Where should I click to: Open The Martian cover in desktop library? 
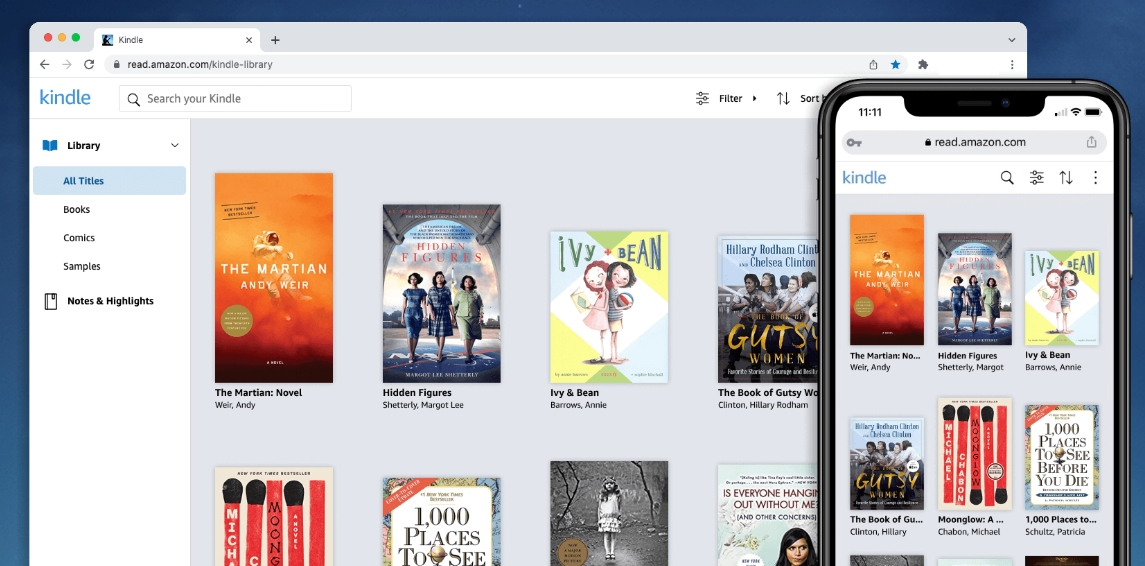pyautogui.click(x=274, y=278)
